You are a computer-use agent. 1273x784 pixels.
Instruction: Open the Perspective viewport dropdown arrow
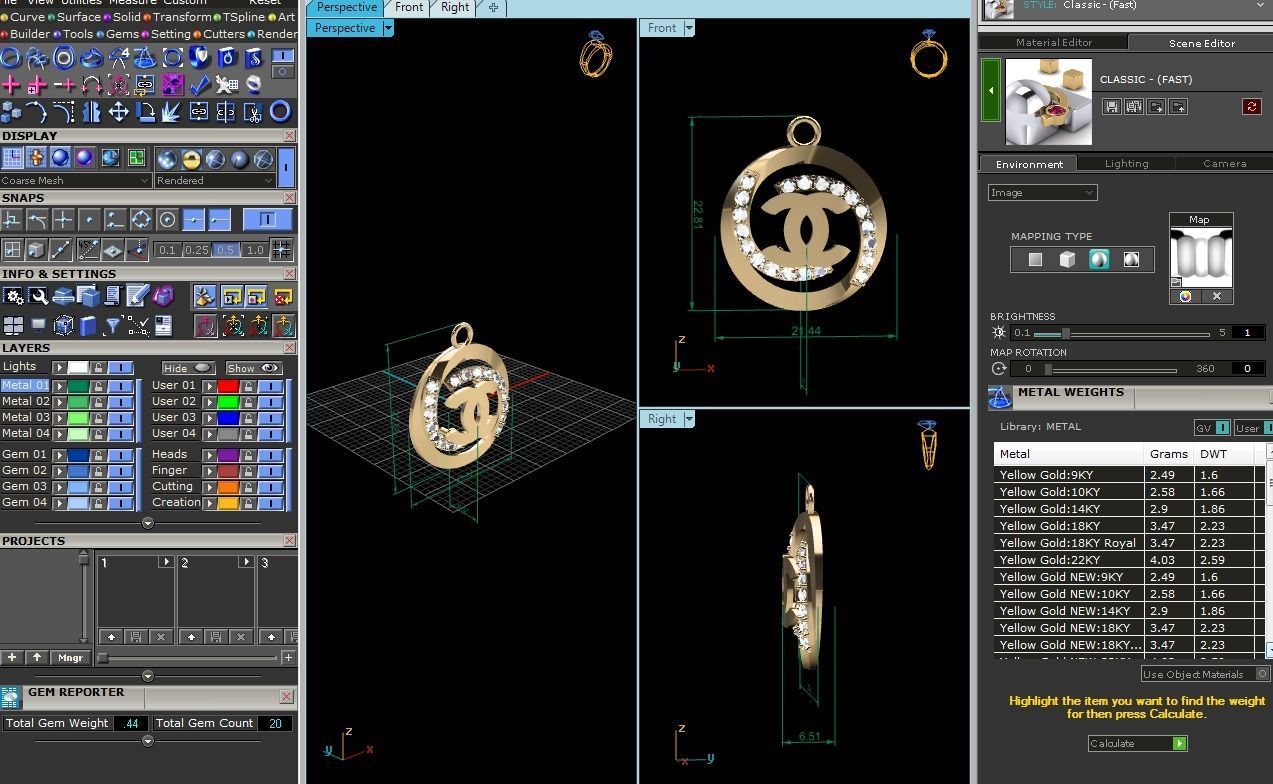[x=388, y=28]
